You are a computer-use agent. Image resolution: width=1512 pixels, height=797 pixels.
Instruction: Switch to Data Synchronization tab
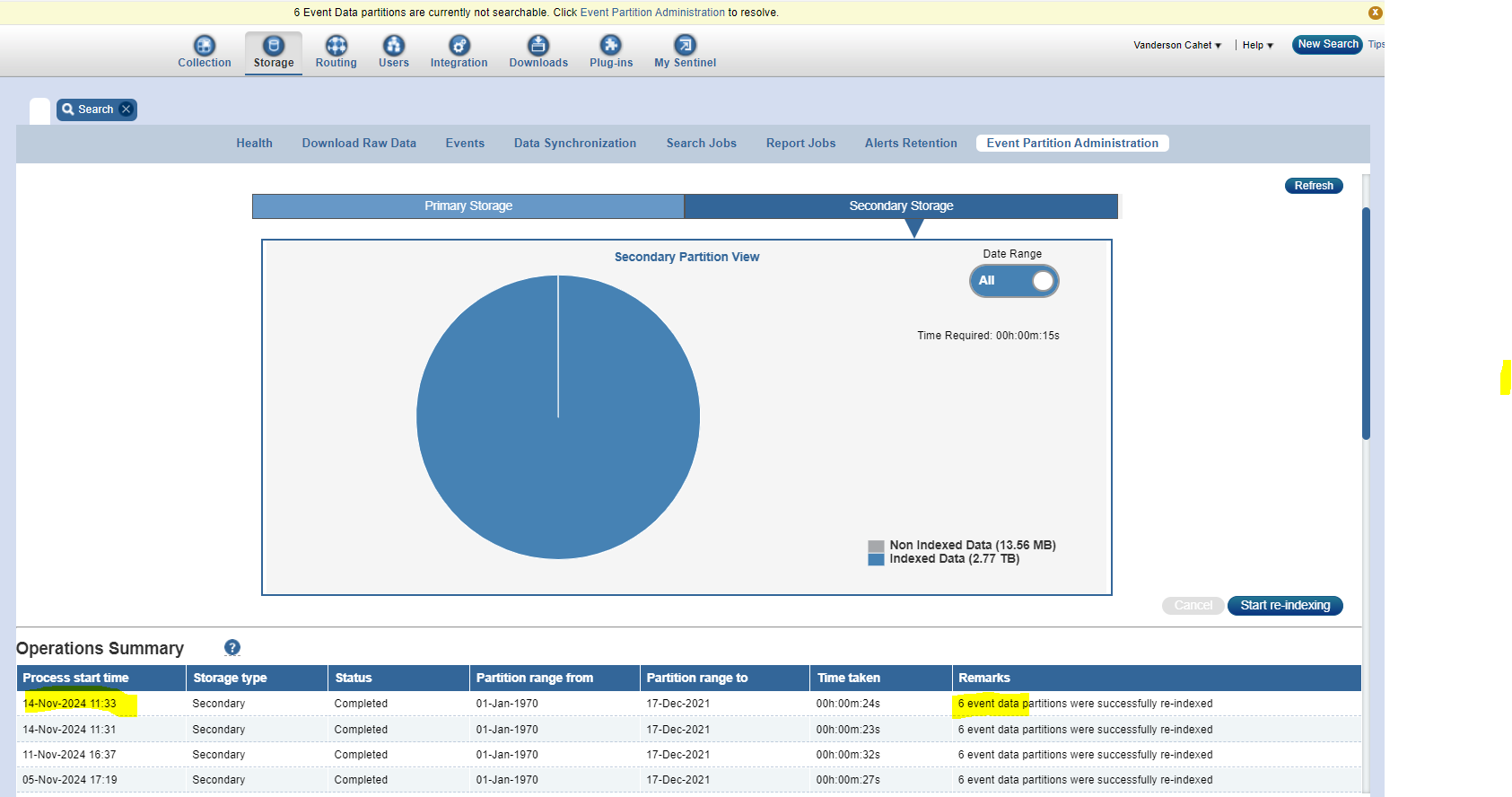coord(575,144)
